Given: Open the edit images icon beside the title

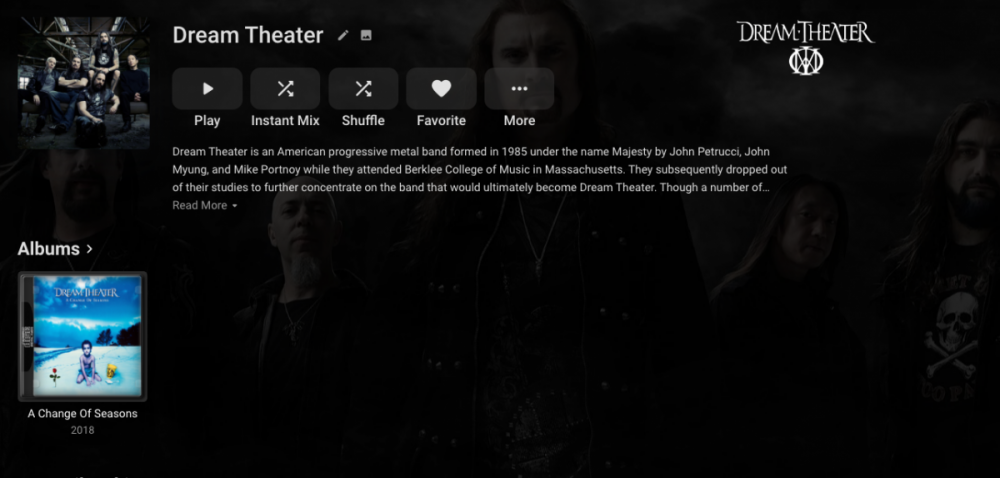Looking at the screenshot, I should click(366, 35).
